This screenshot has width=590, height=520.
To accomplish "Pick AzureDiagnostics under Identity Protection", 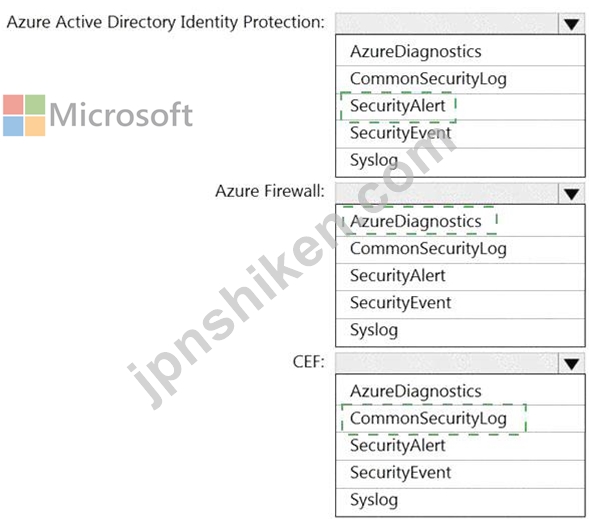I will (460, 51).
